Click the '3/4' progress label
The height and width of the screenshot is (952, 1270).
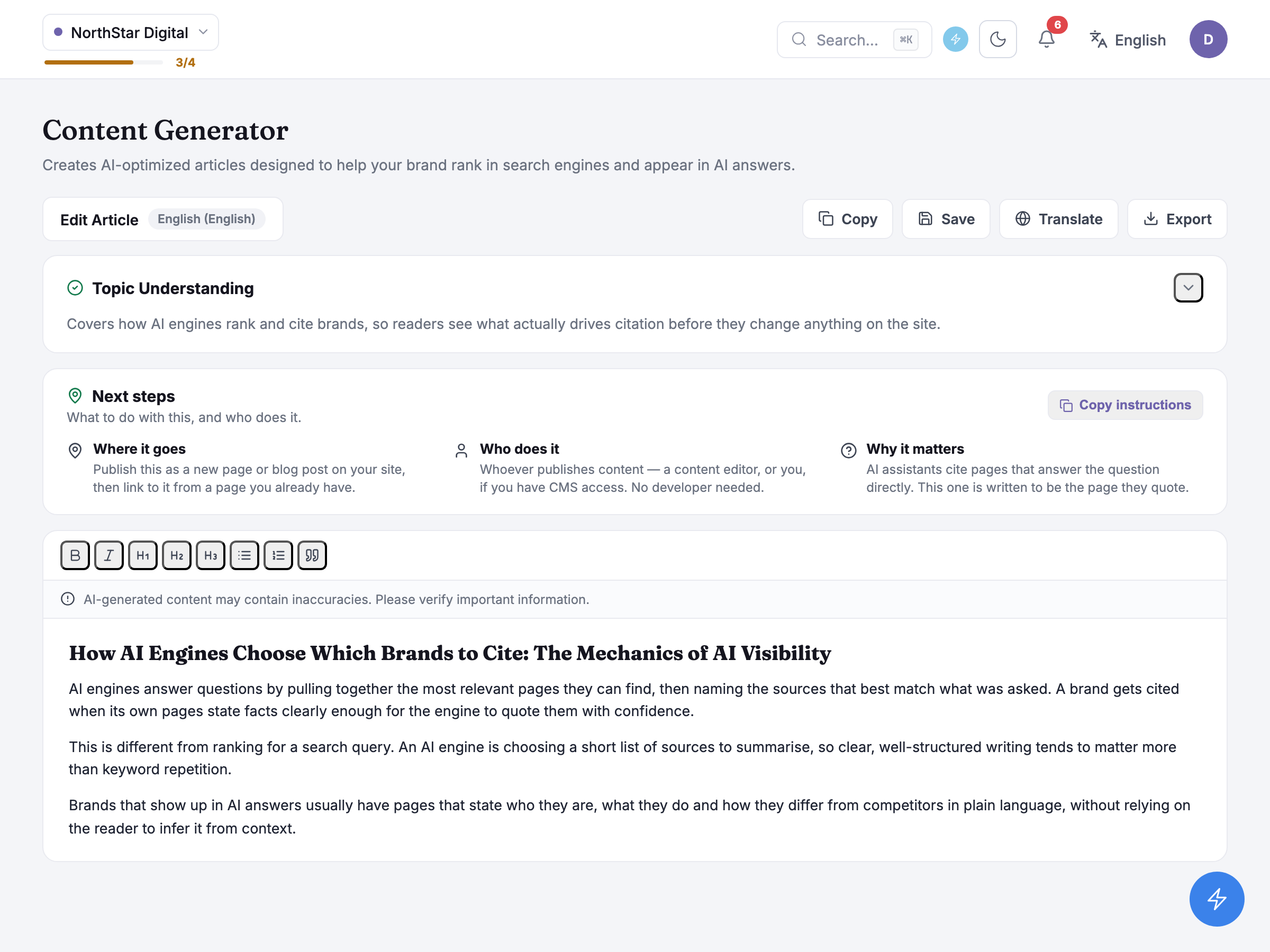[185, 62]
